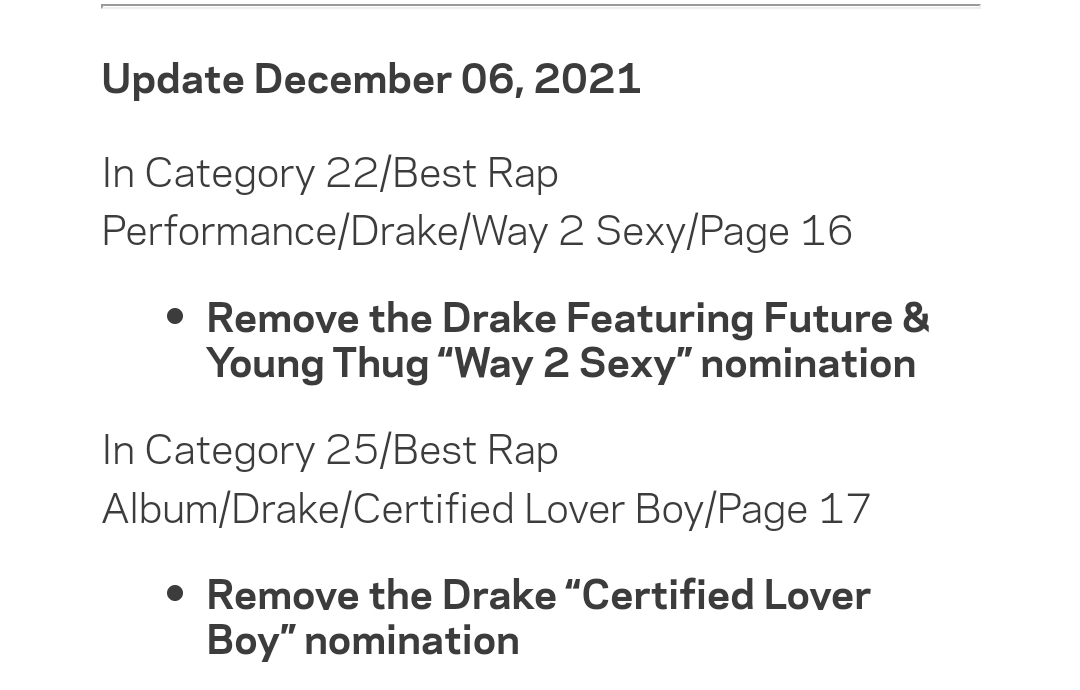The width and height of the screenshot is (1080, 690).
Task: Click "nomination" after the "Way 2 Sexy" title
Action: (808, 364)
